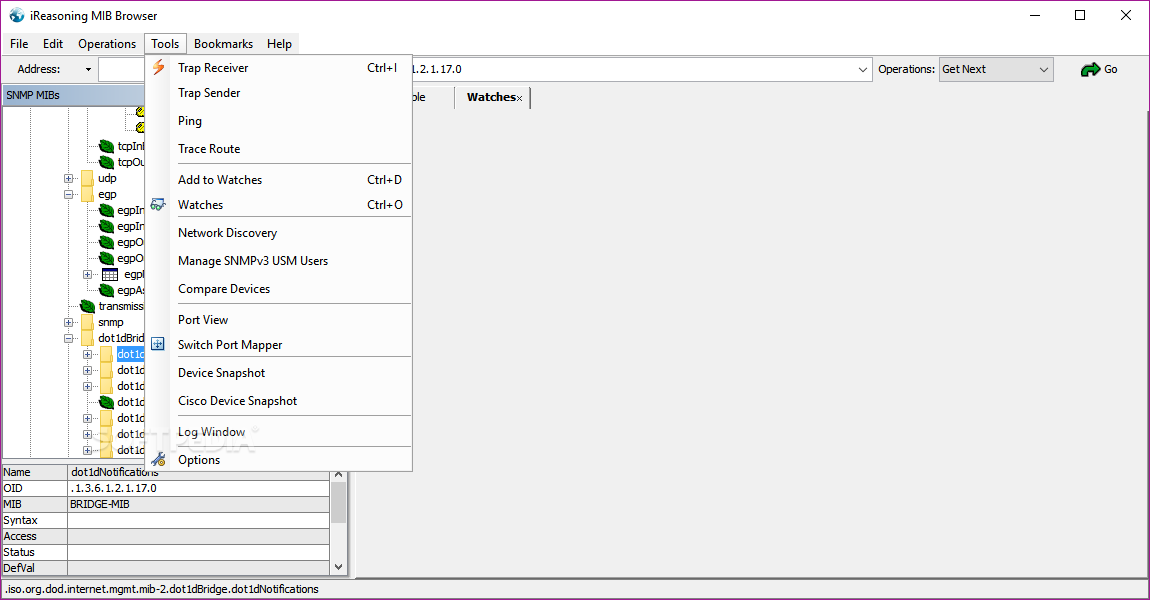This screenshot has height=600, width=1150.
Task: Switch to the Watches tab
Action: [490, 98]
